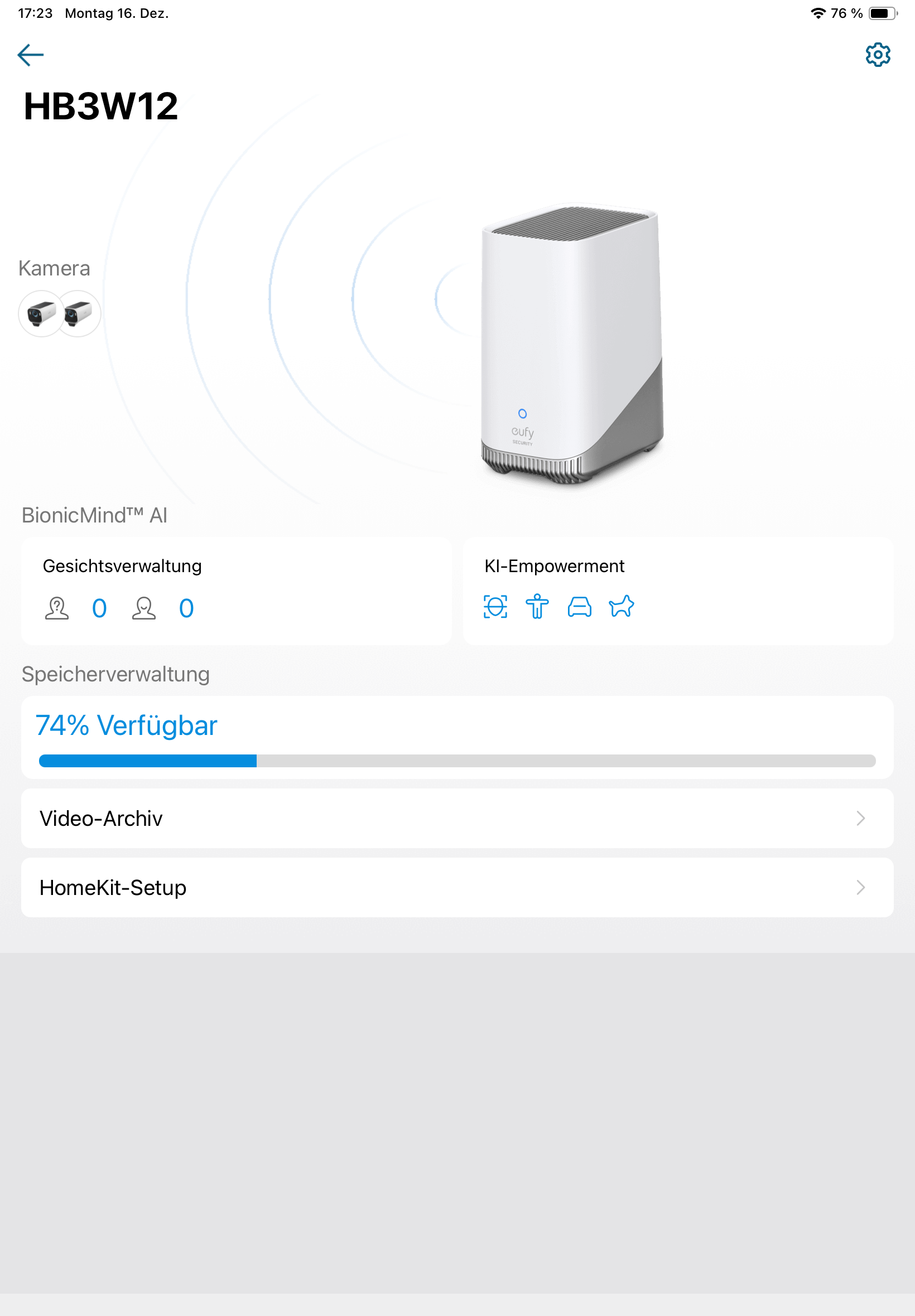The image size is (915, 1316).
Task: Expand the Video-Archiv chevron
Action: click(860, 818)
